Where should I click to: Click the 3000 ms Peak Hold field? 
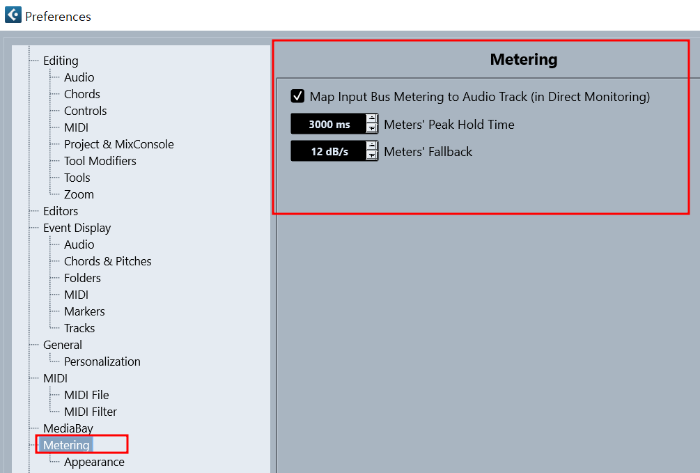pos(329,124)
